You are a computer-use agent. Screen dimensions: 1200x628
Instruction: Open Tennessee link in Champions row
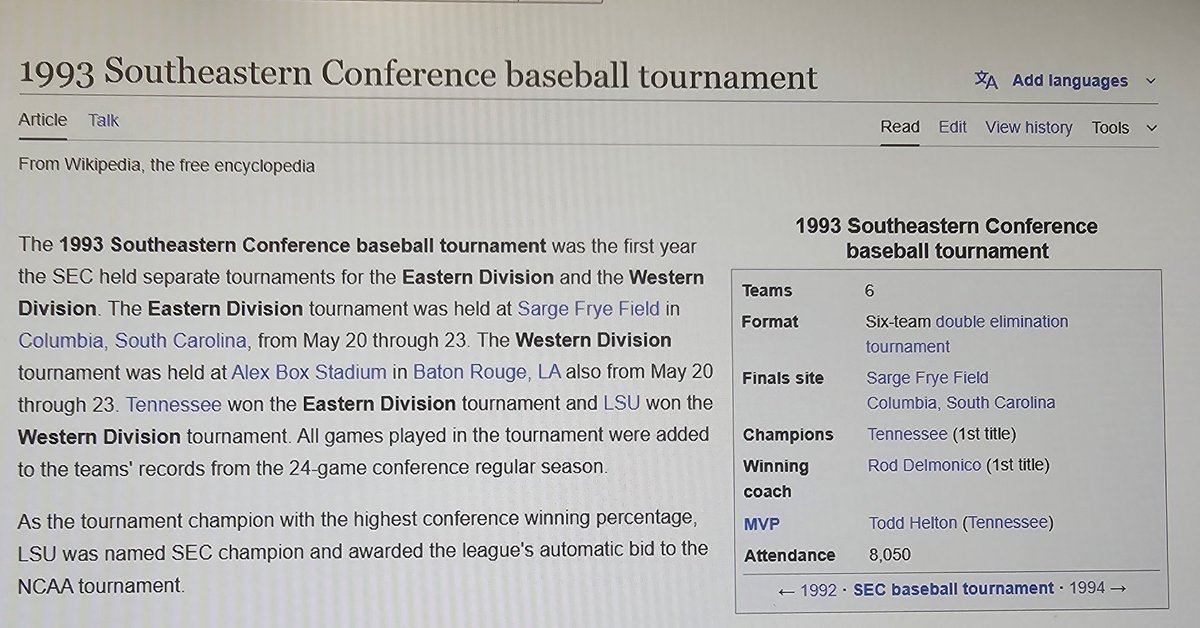coord(906,435)
